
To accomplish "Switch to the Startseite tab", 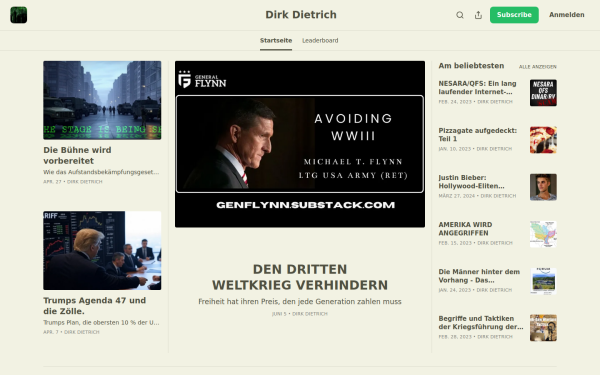I will point(276,41).
